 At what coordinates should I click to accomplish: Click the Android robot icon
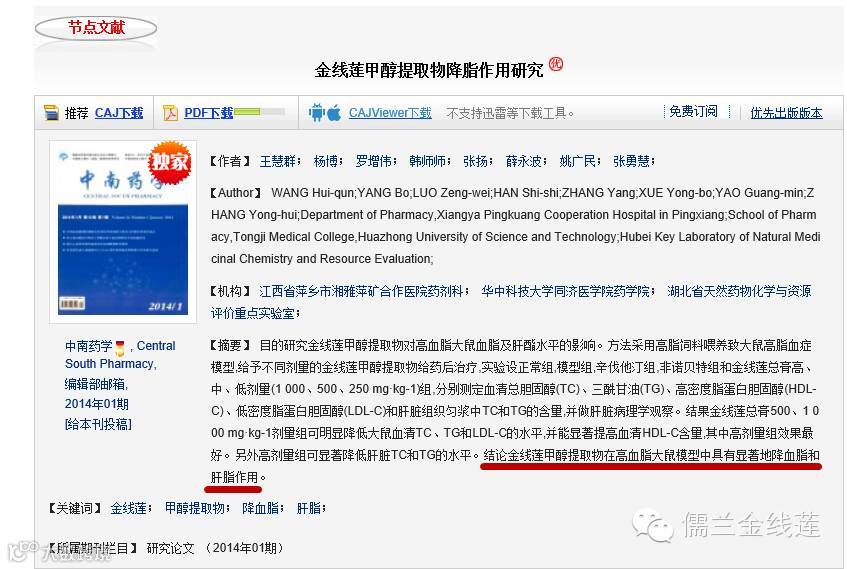(316, 112)
